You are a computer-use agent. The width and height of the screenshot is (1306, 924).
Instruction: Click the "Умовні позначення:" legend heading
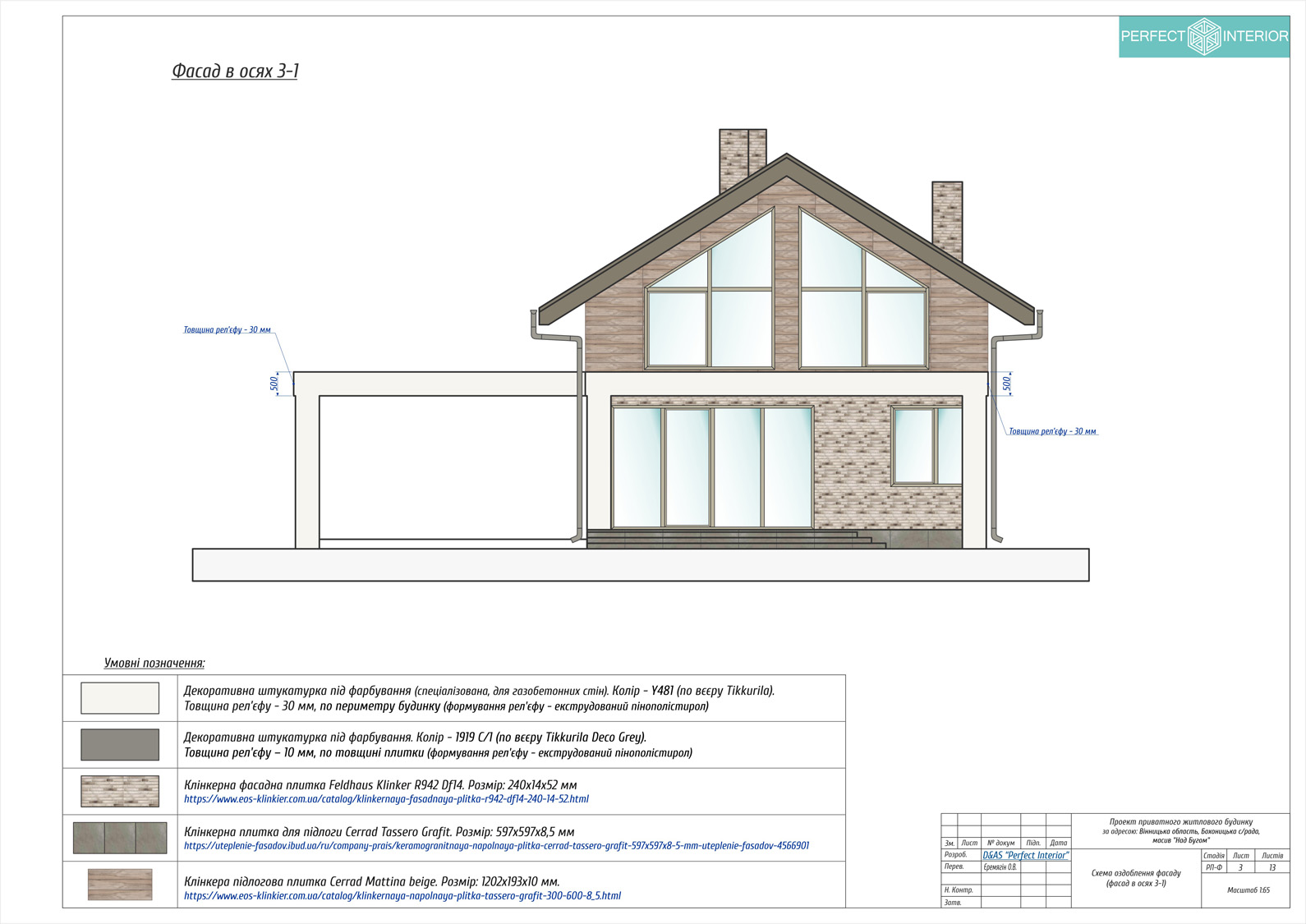(154, 663)
